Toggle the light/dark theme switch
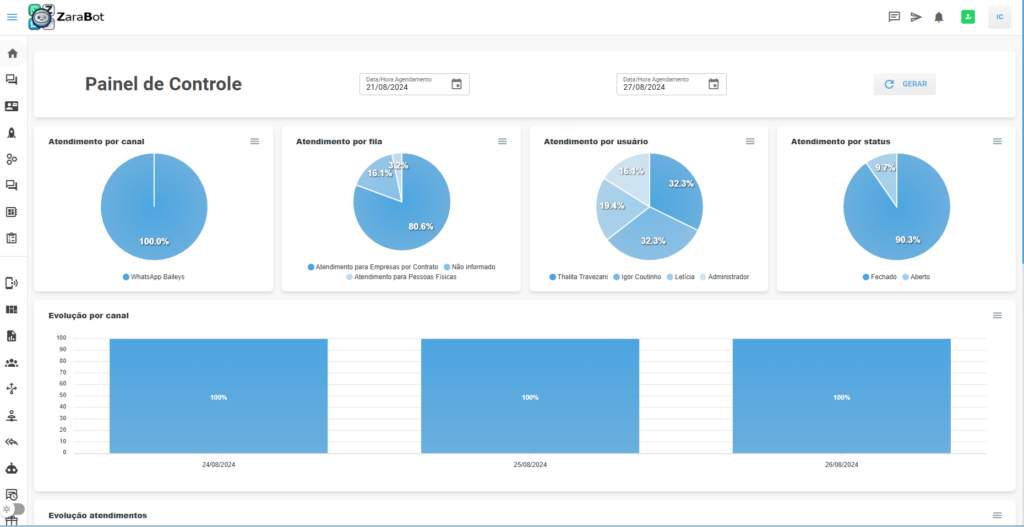The image size is (1024, 527). click(x=14, y=509)
